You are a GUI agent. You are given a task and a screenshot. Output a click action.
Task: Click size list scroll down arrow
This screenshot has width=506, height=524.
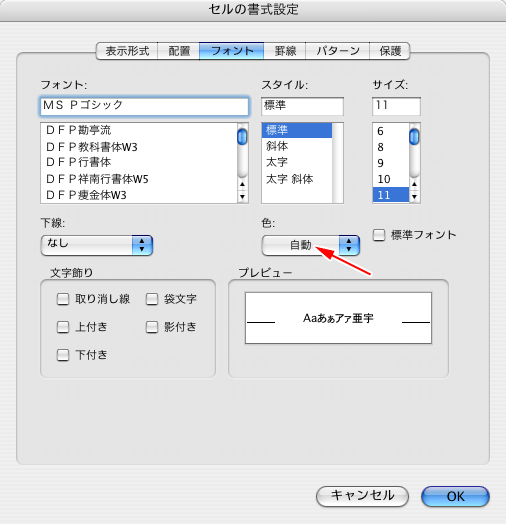tap(414, 197)
